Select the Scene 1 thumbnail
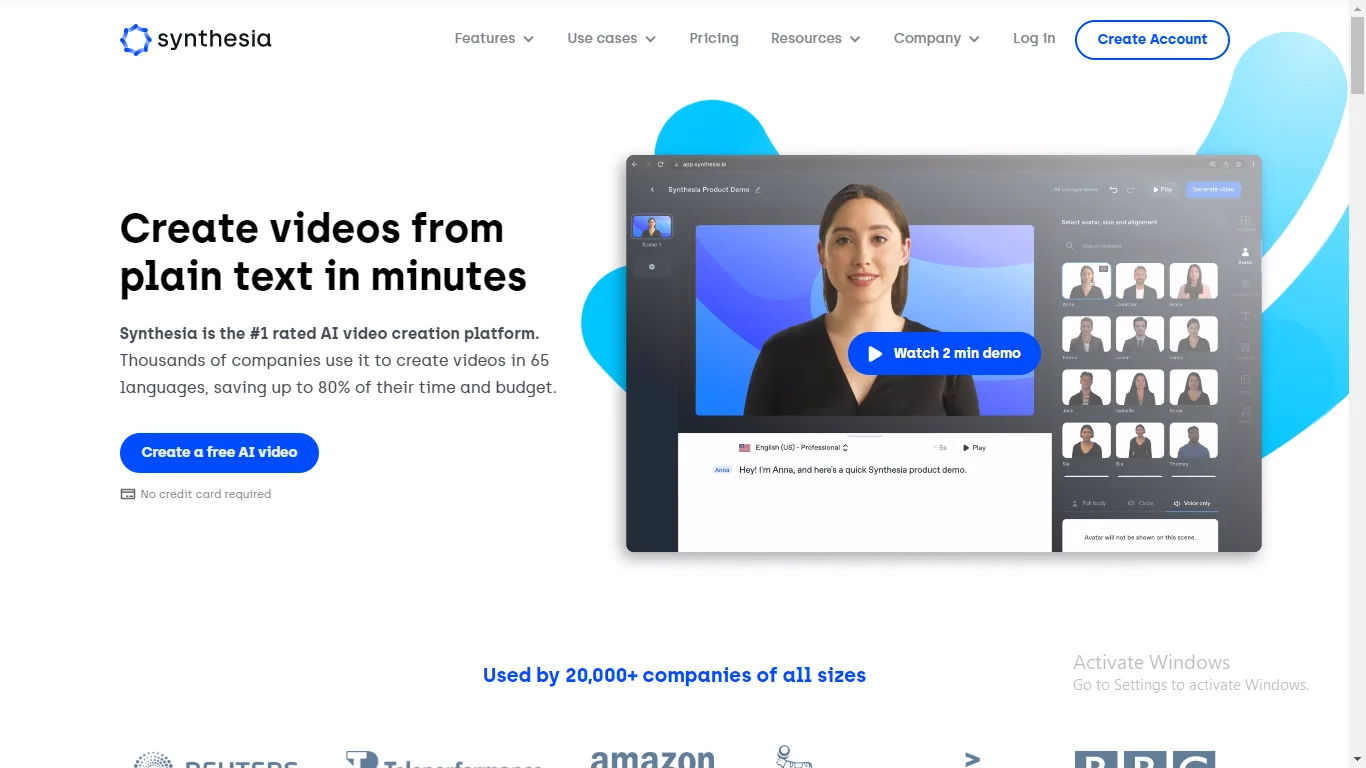The width and height of the screenshot is (1366, 768). coord(652,227)
